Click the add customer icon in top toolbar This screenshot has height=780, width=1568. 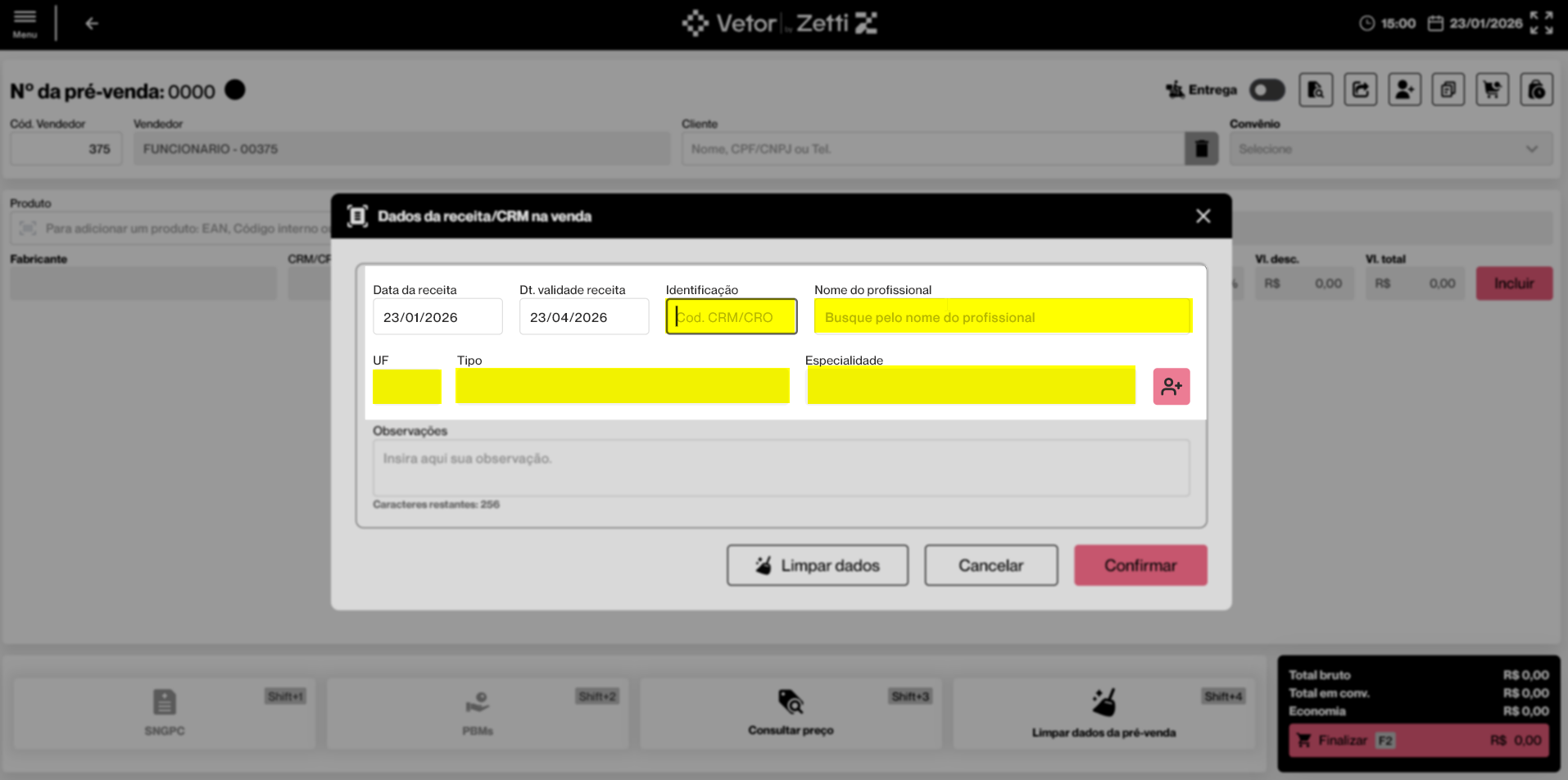tap(1404, 90)
